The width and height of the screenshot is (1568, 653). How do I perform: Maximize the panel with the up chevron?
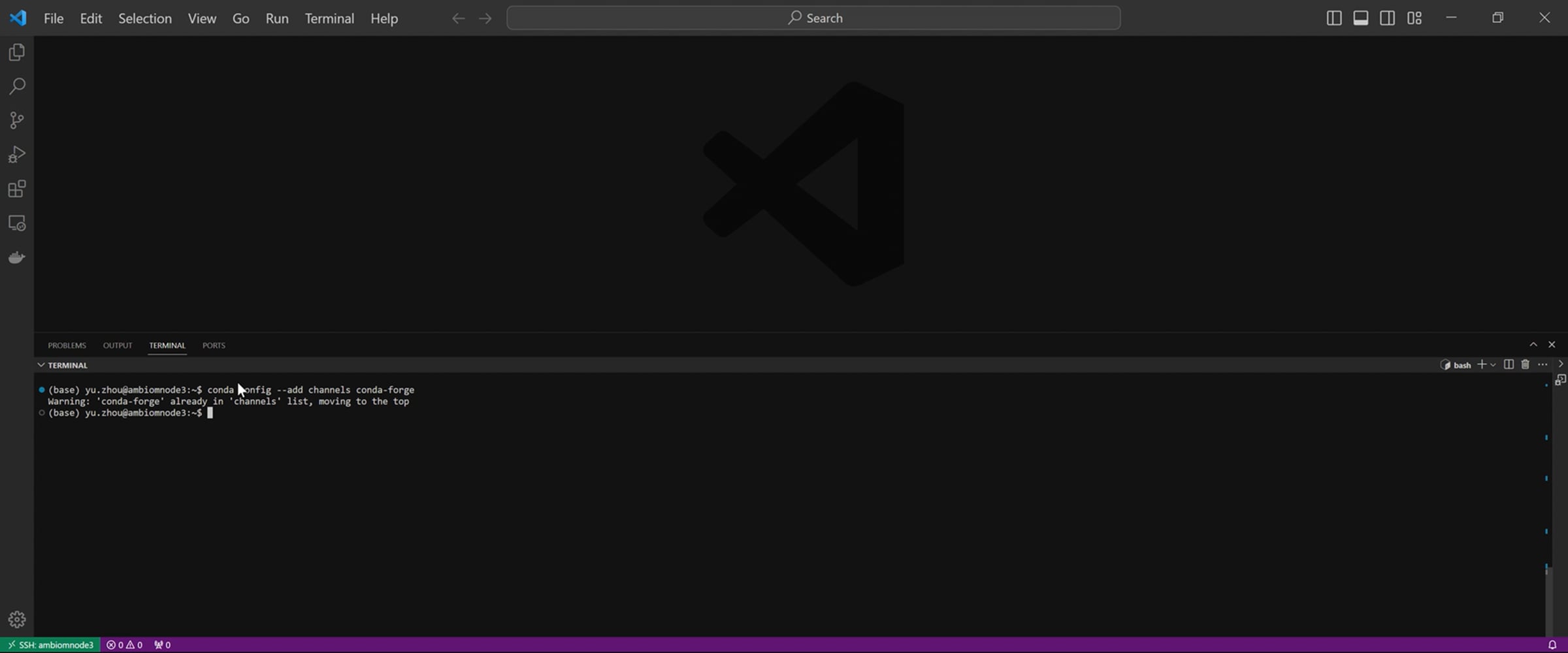(1533, 345)
